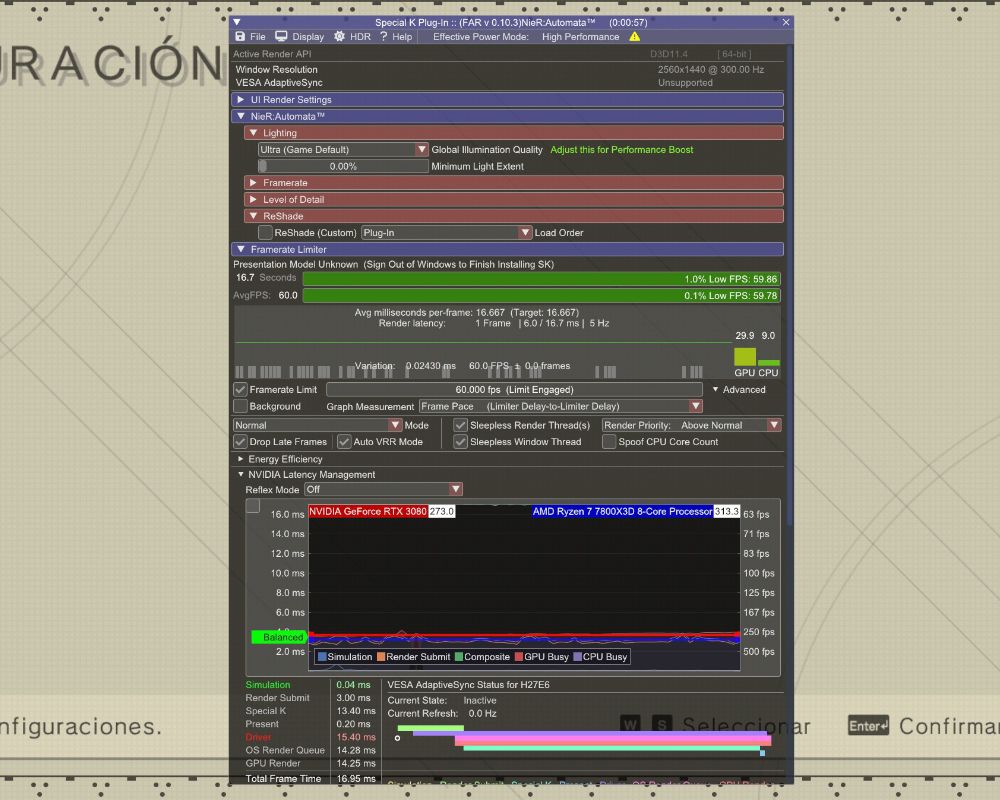Click the green Balanced label

pyautogui.click(x=279, y=637)
